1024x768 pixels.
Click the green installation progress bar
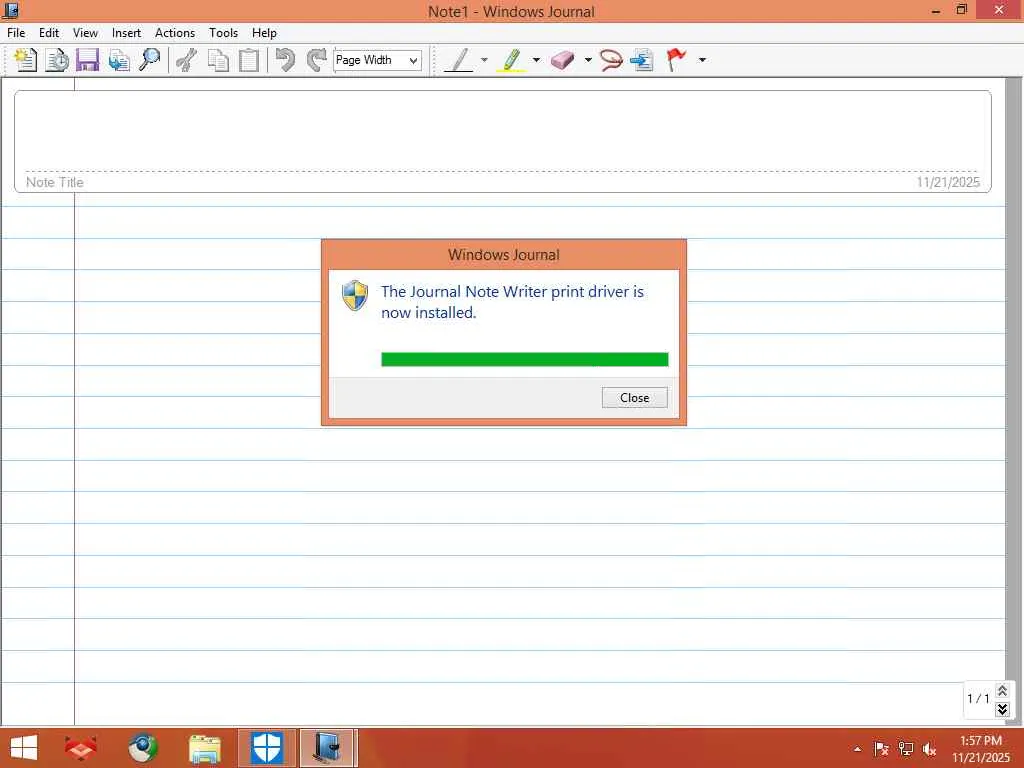pyautogui.click(x=524, y=359)
